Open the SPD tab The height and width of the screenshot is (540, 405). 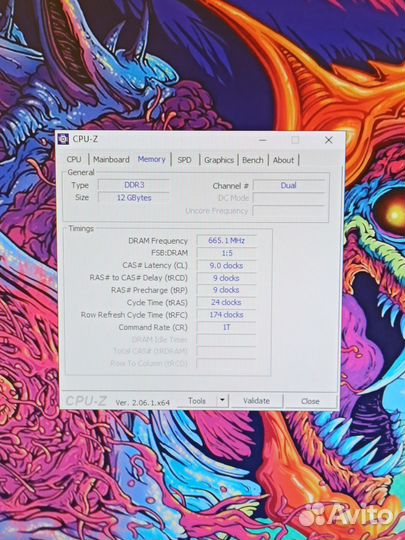pos(184,160)
